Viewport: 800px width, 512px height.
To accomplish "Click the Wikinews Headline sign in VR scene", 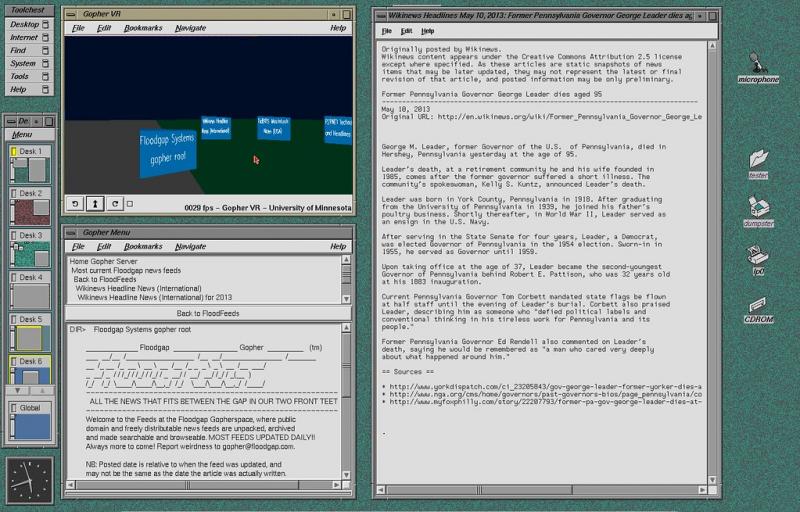I will (x=216, y=126).
